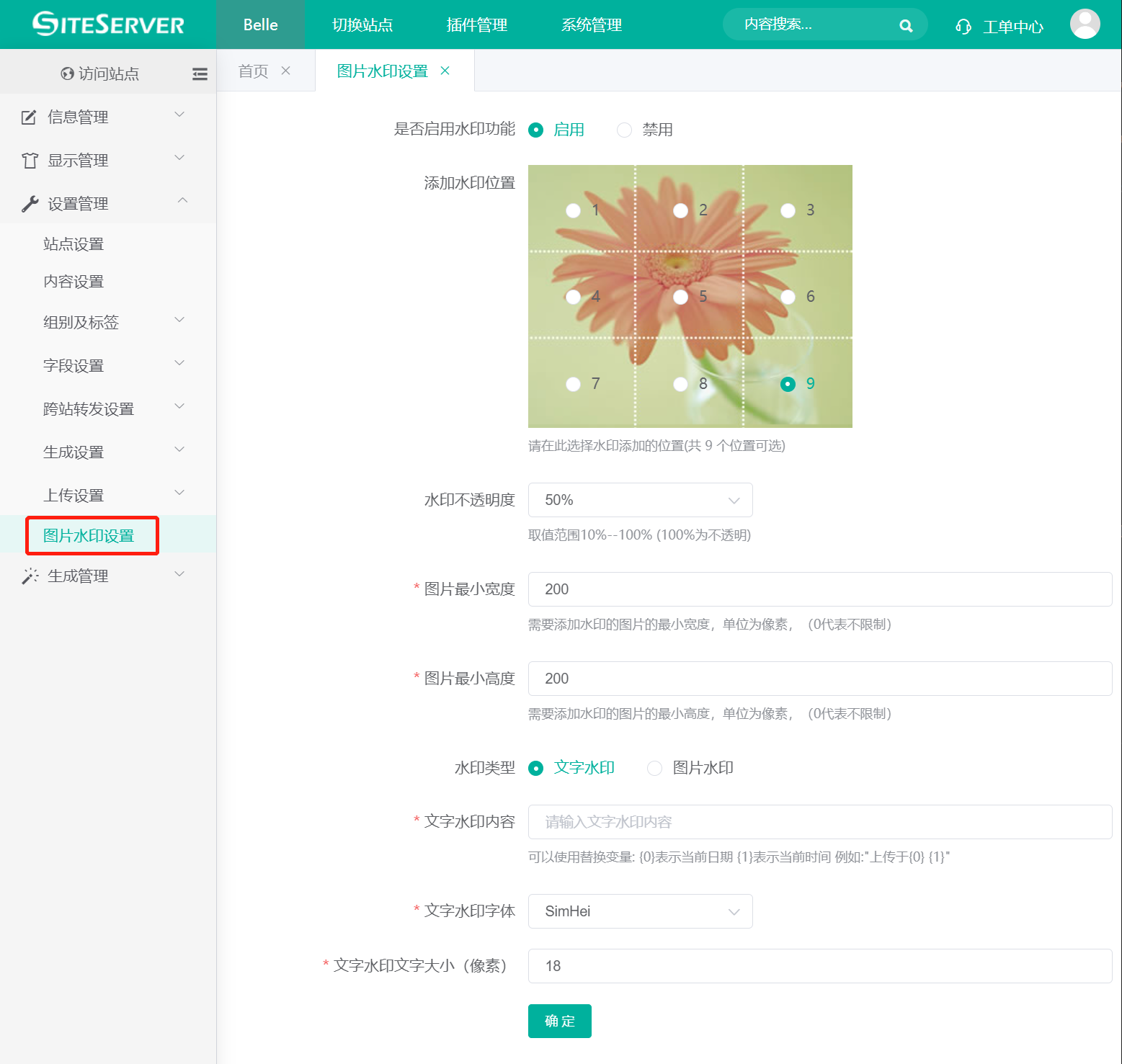Click the 文字水印内容 input field
1122x1064 pixels.
coord(820,822)
